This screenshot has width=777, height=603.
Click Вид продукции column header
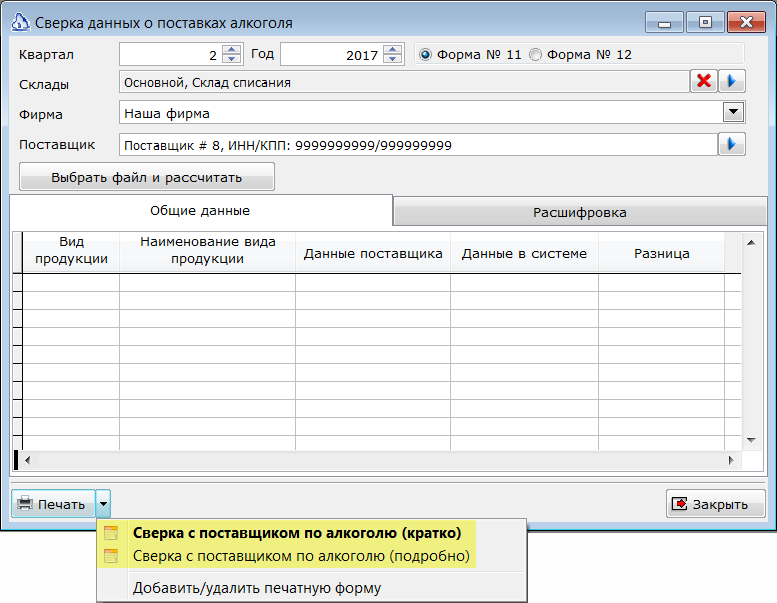pos(71,251)
